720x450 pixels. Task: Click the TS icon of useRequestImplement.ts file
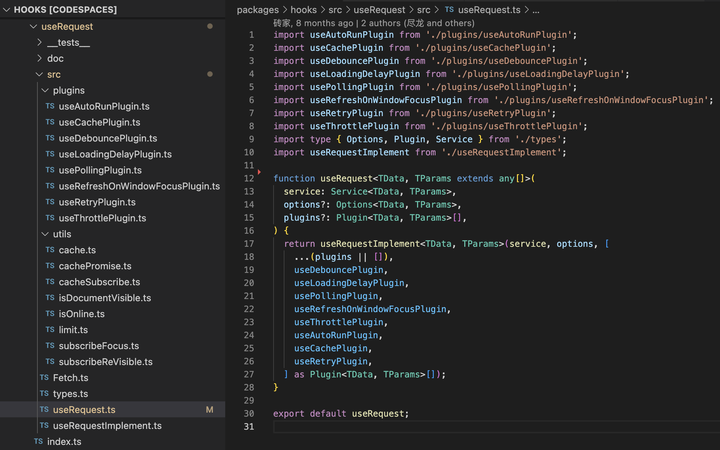[x=44, y=426]
